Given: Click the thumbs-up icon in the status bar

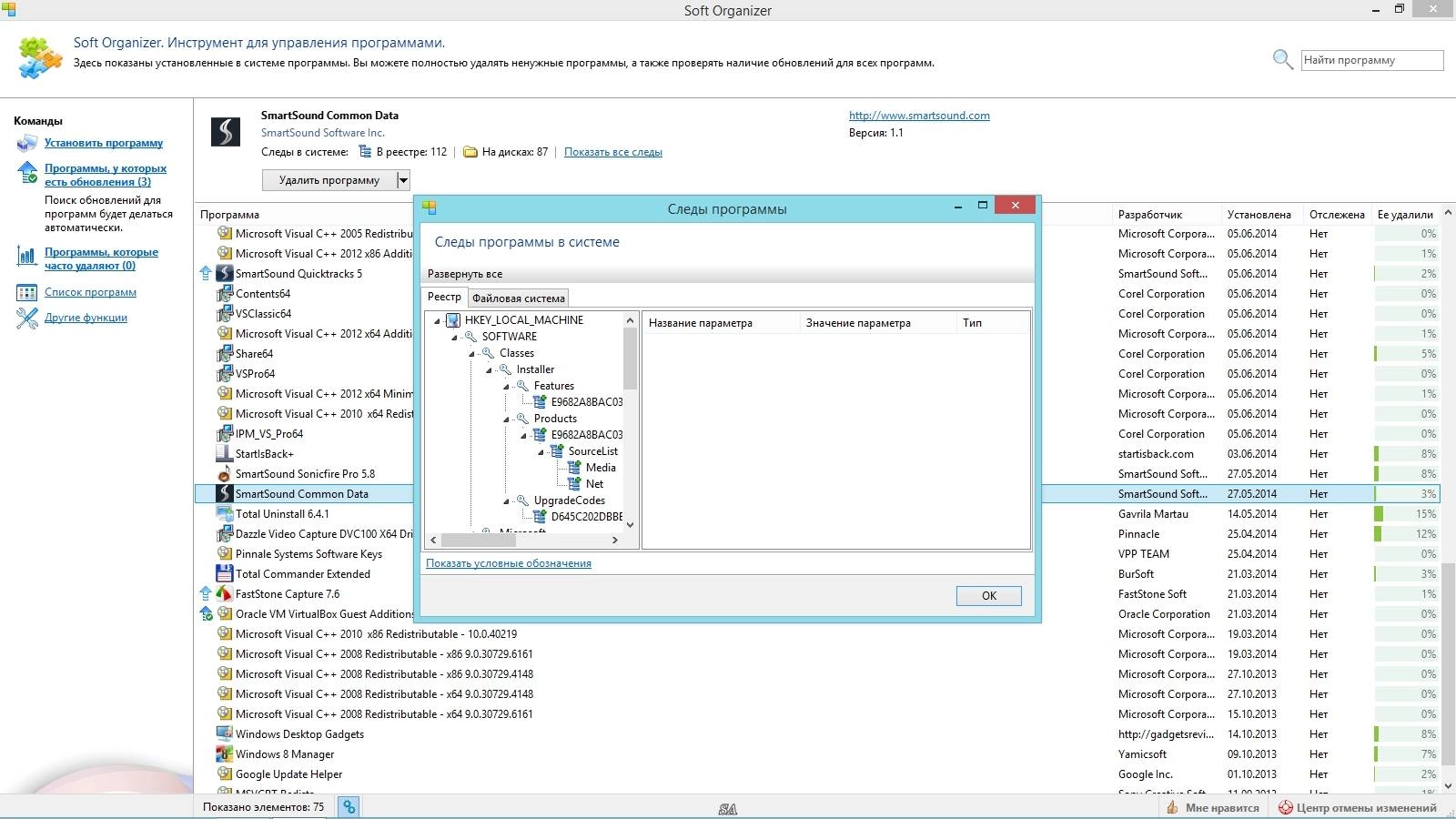Looking at the screenshot, I should coord(1173,807).
